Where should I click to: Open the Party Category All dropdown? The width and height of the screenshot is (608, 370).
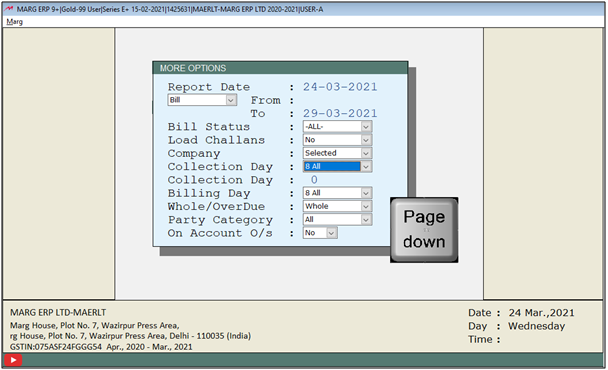tap(337, 220)
